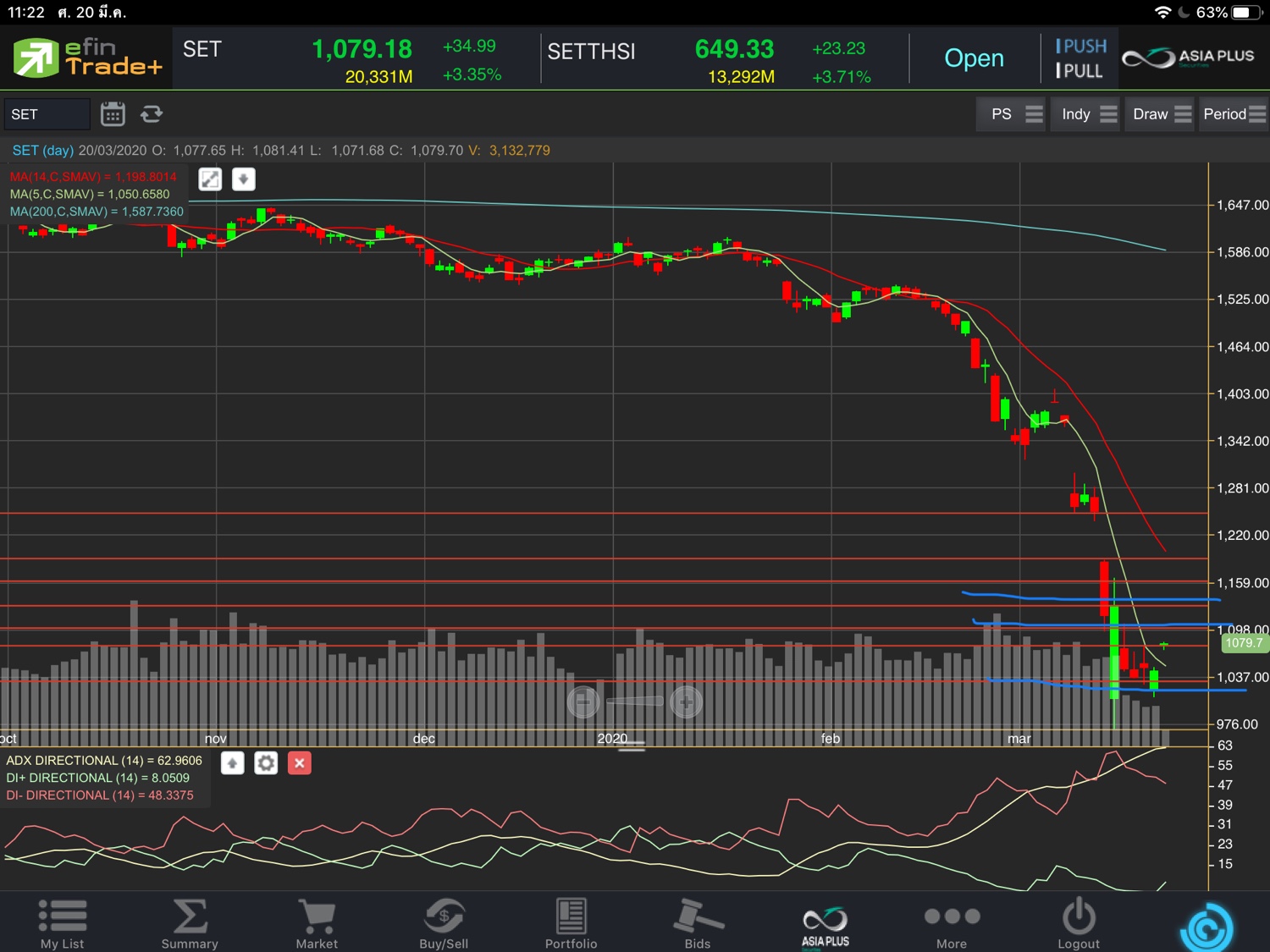Select the MA(14,C,SMAV) legend entry
Viewport: 1270px width, 952px height.
coord(93,177)
